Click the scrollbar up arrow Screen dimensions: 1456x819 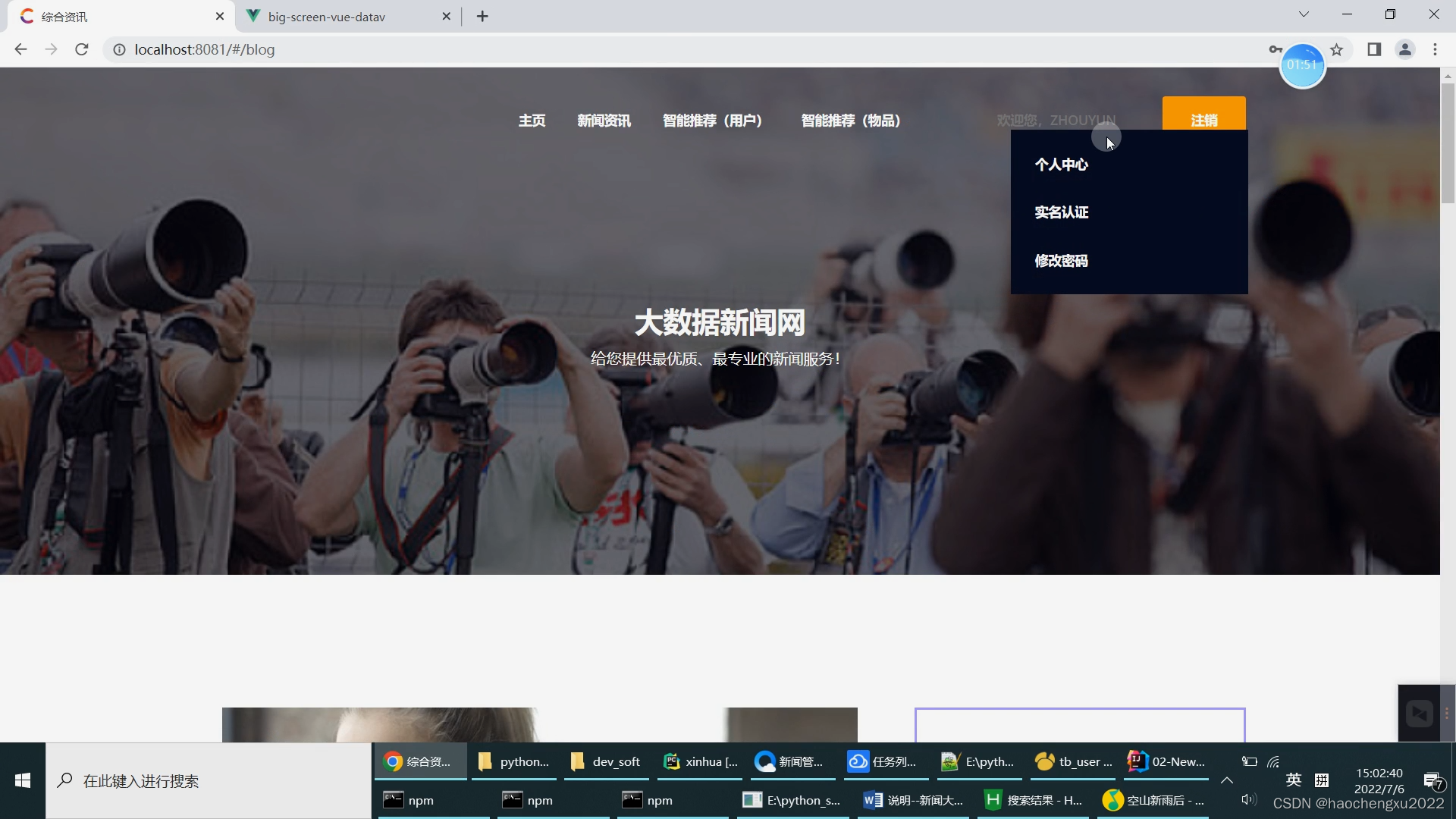point(1448,75)
